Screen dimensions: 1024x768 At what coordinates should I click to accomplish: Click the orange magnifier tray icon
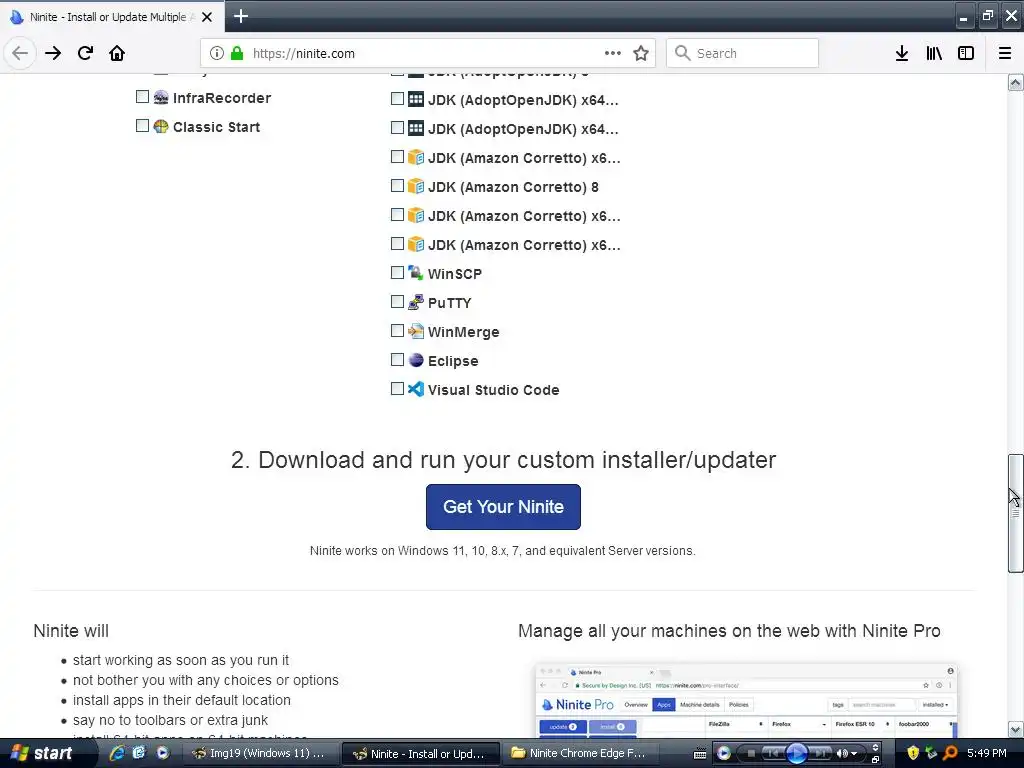(x=950, y=753)
